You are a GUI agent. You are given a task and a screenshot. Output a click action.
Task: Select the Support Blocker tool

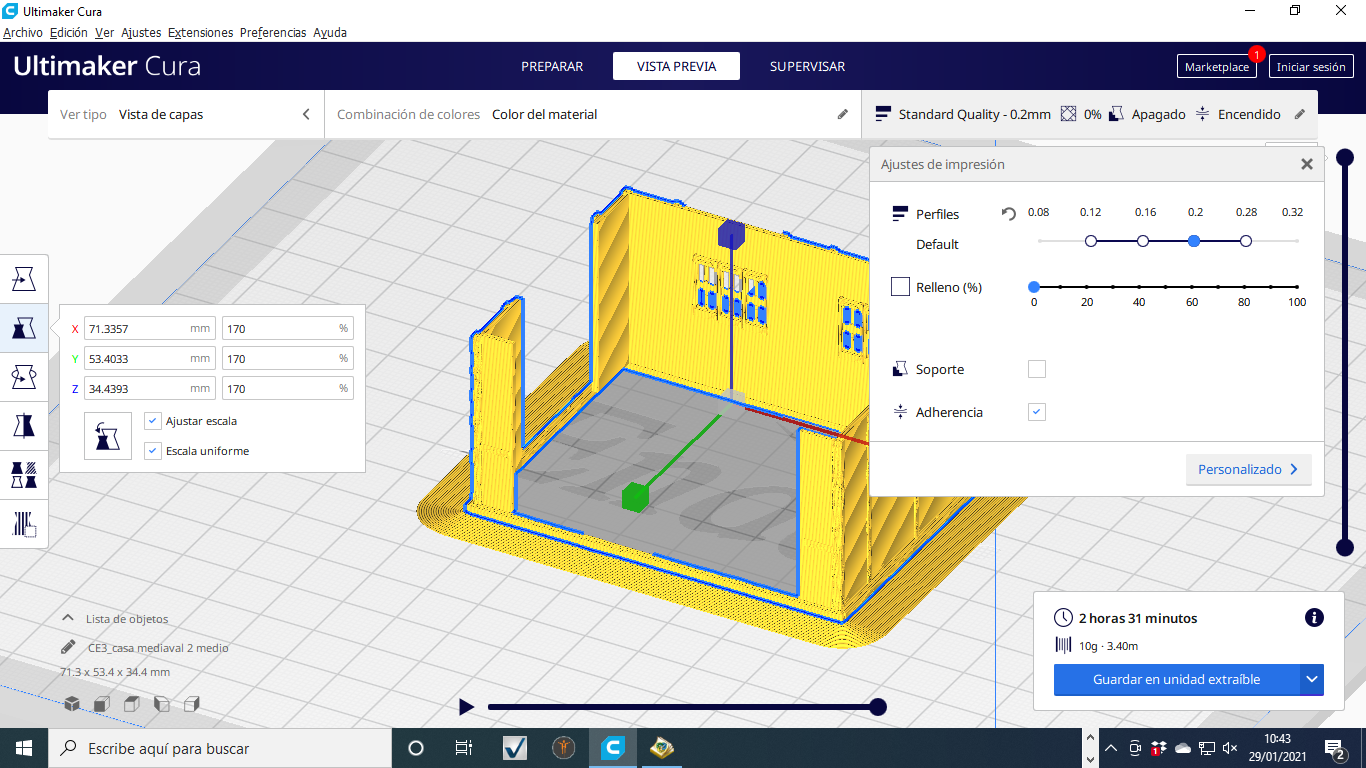24,523
